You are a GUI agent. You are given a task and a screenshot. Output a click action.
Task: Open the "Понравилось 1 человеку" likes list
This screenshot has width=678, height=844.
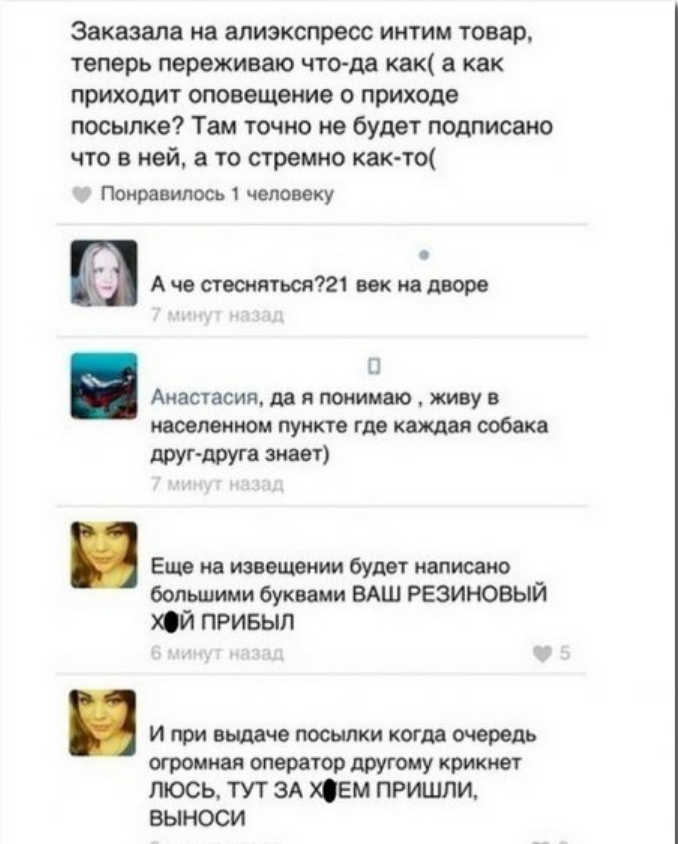pos(217,194)
